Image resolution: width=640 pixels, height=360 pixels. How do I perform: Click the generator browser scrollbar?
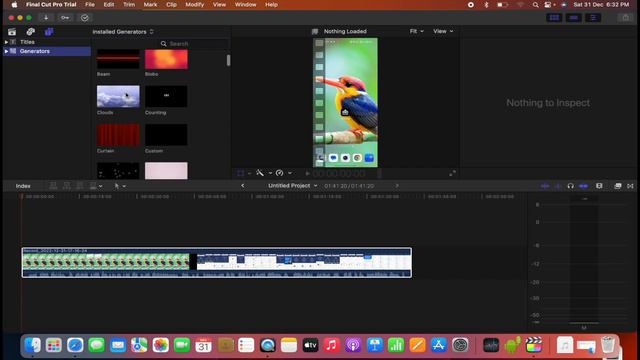pos(228,60)
